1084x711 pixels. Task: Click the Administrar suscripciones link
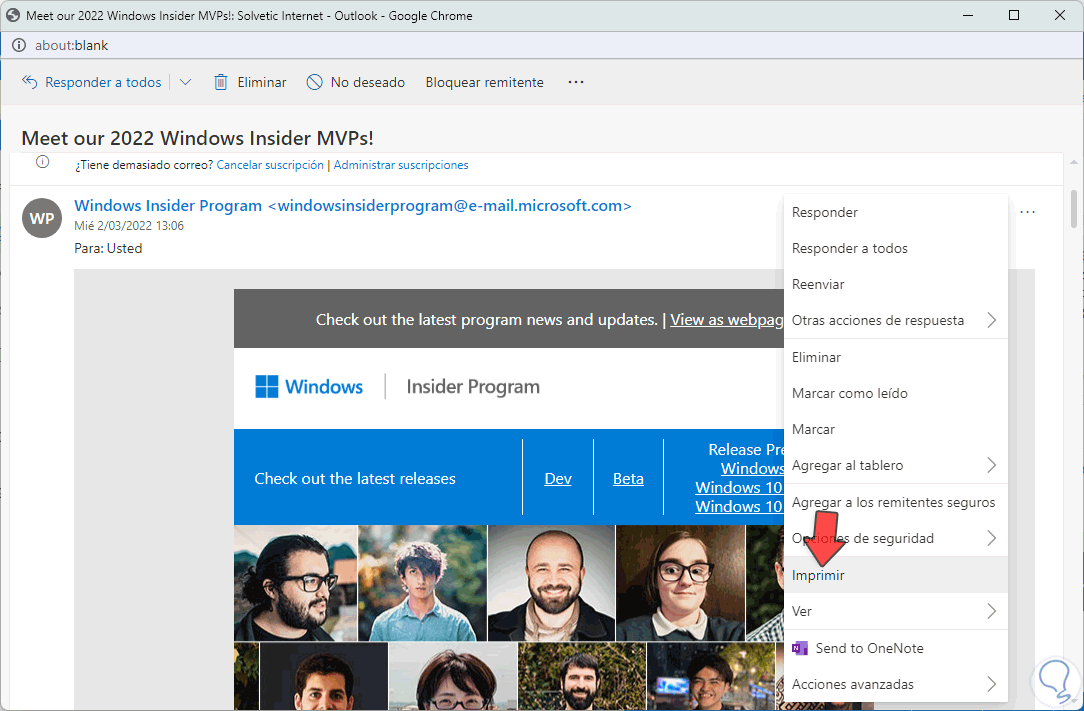[x=401, y=165]
